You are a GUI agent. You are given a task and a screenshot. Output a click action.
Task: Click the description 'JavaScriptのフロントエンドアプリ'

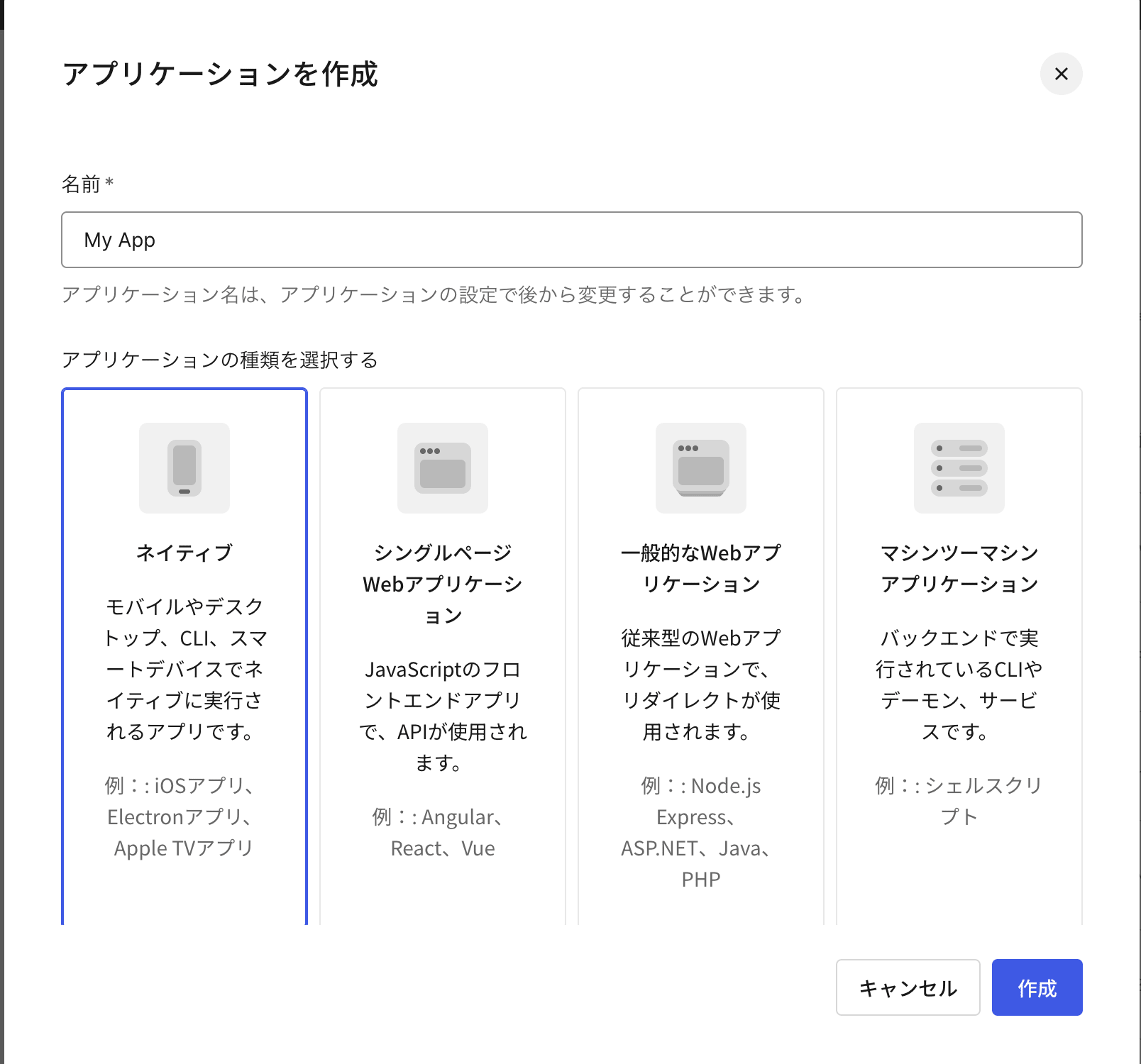(x=443, y=716)
